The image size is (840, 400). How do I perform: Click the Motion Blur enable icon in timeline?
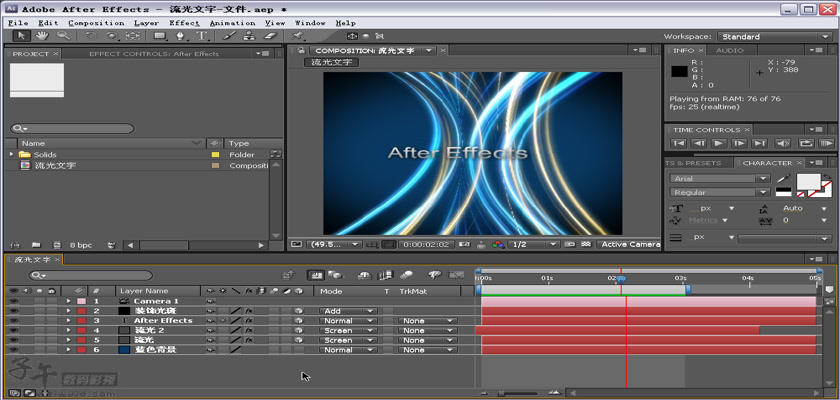pyautogui.click(x=407, y=275)
